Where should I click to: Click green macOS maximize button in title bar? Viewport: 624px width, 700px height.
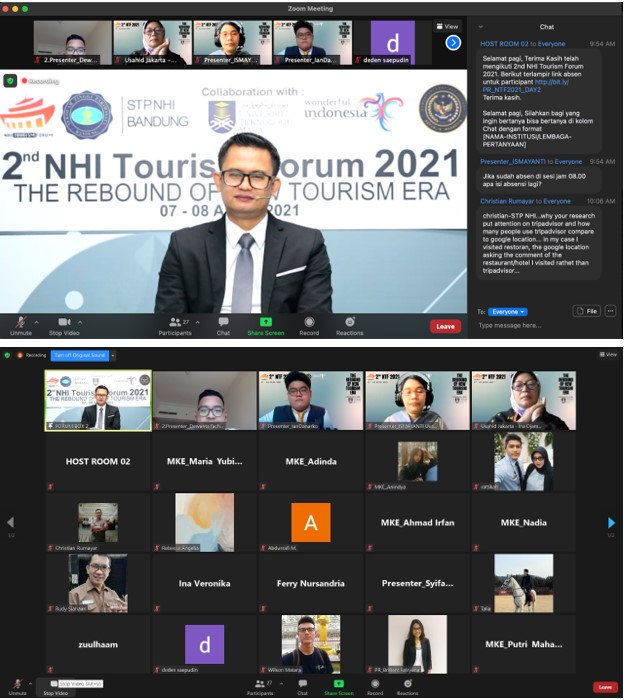(25, 9)
